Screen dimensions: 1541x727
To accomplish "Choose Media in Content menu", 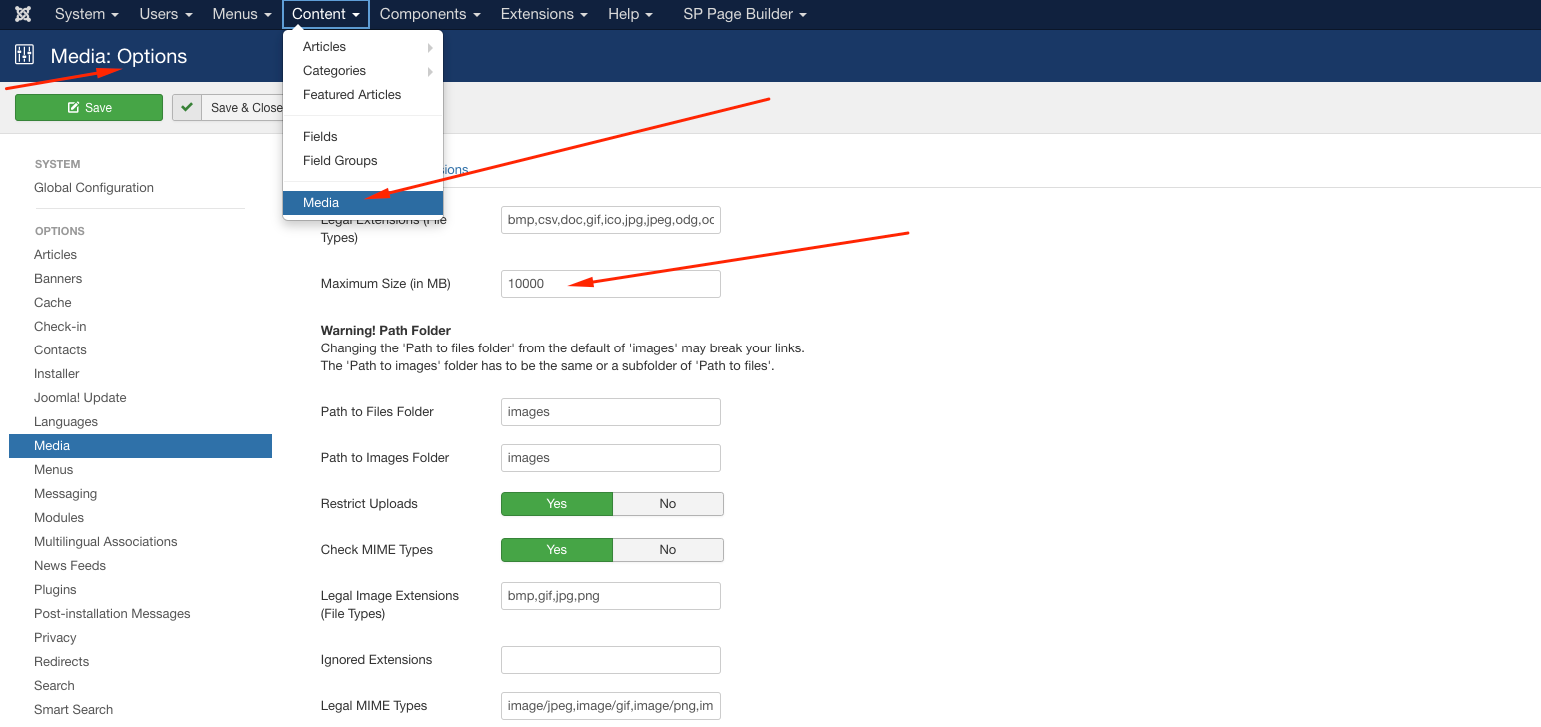I will coord(321,203).
